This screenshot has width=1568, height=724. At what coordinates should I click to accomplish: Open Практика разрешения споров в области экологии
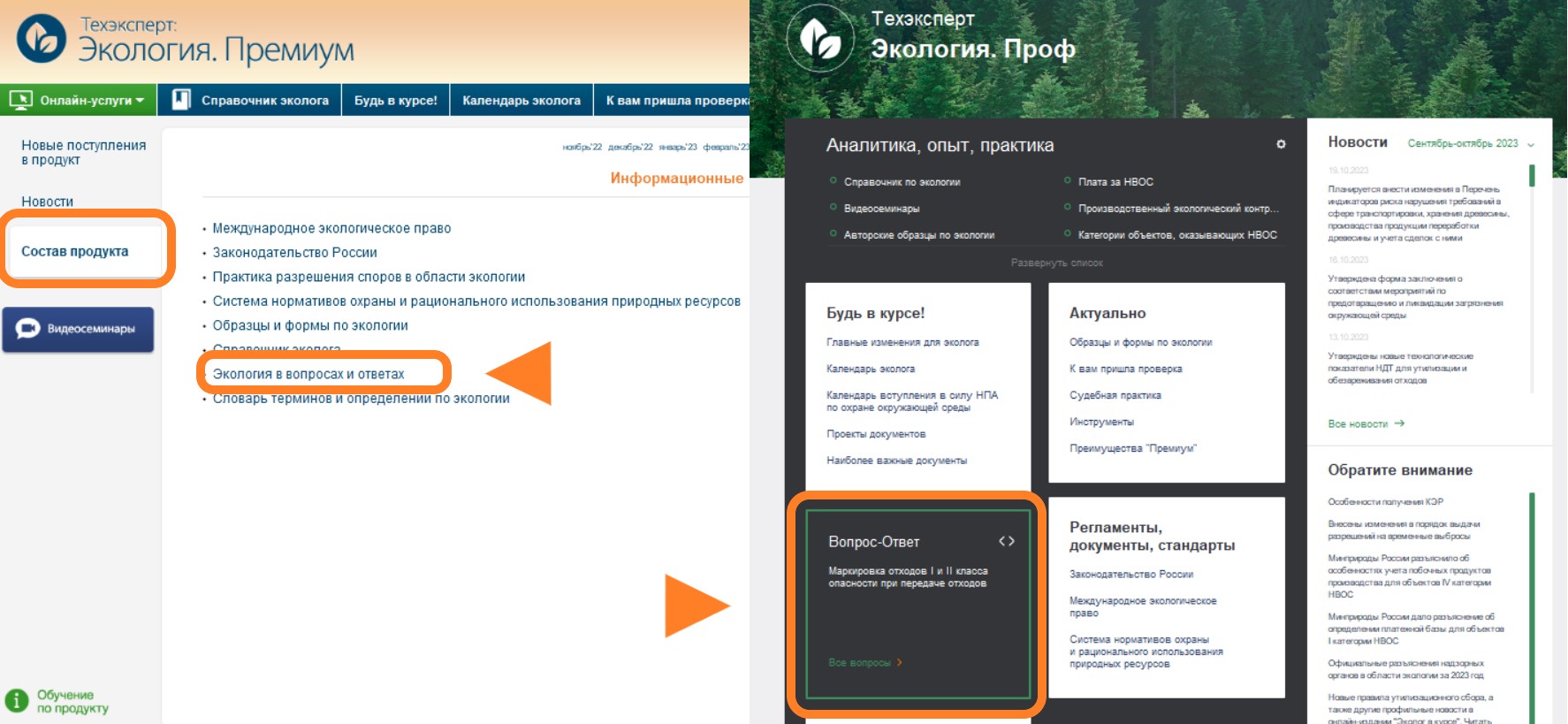click(369, 277)
